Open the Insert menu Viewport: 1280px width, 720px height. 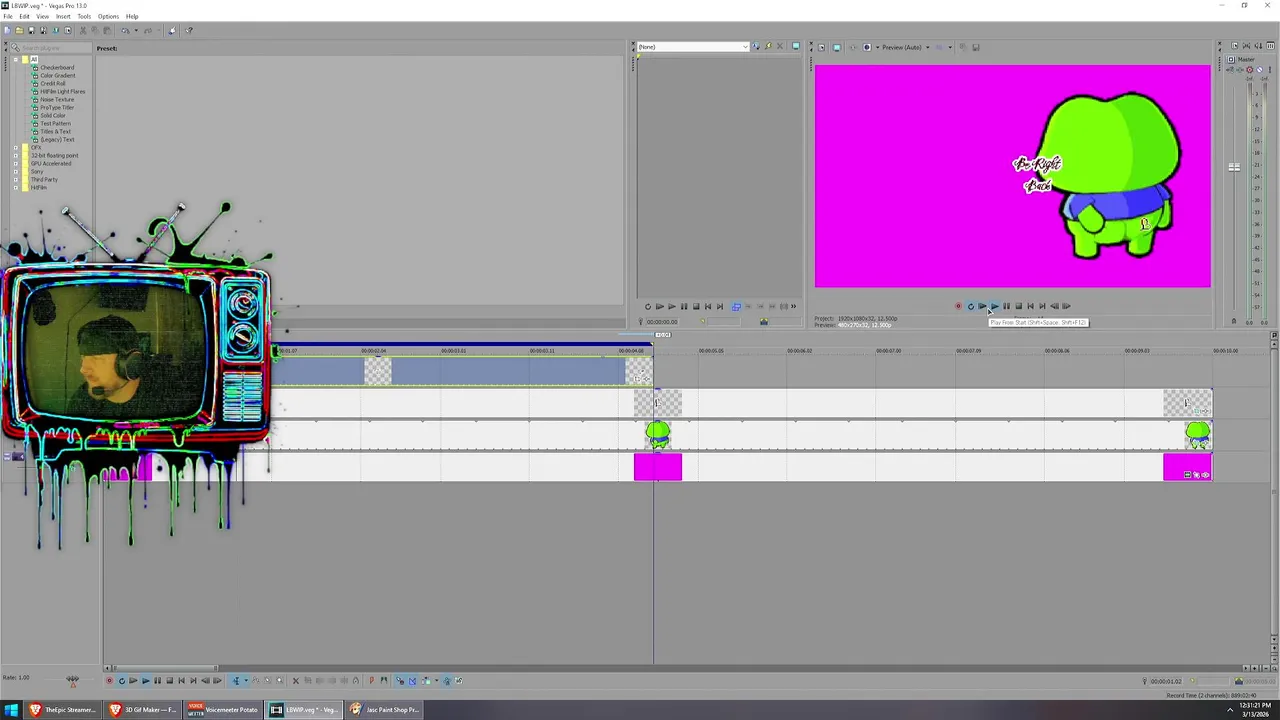(x=63, y=16)
